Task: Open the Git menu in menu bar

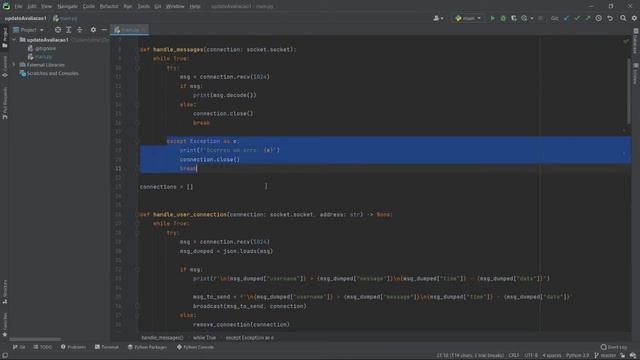Action: coord(158,7)
